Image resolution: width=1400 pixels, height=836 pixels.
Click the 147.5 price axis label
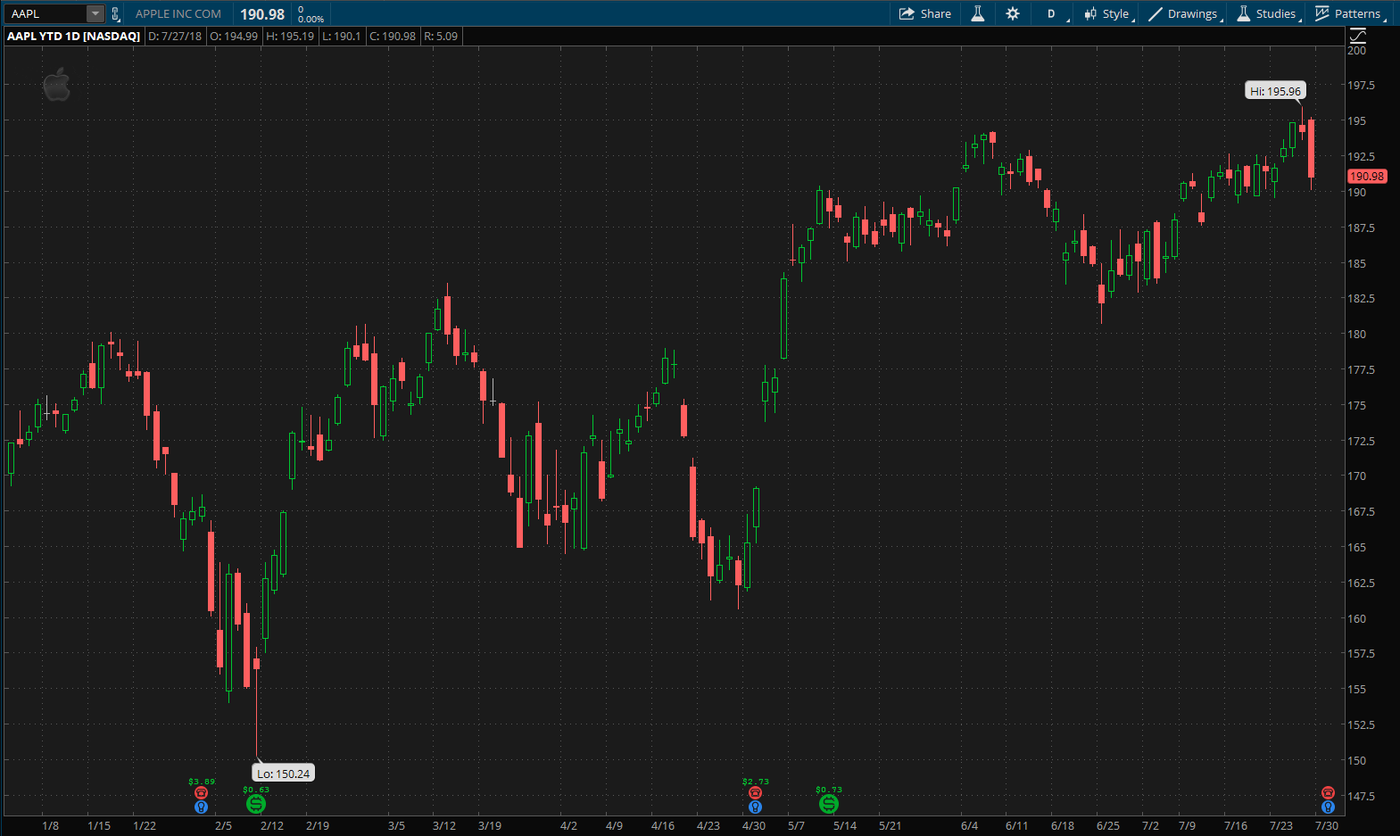pos(1361,796)
